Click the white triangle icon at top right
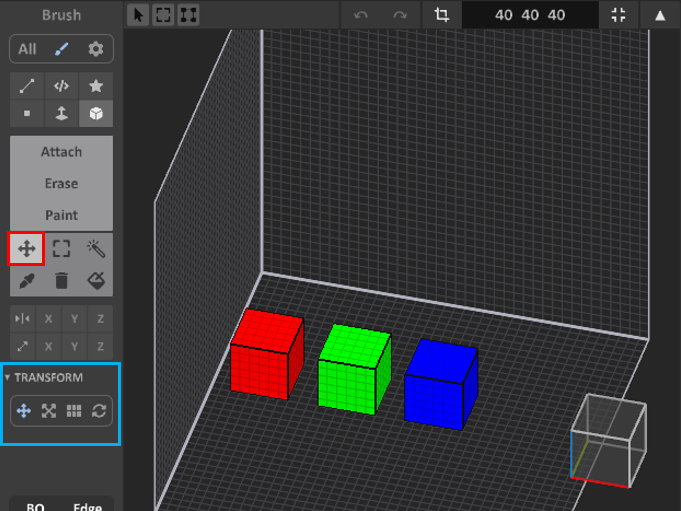The height and width of the screenshot is (511, 681). (660, 16)
